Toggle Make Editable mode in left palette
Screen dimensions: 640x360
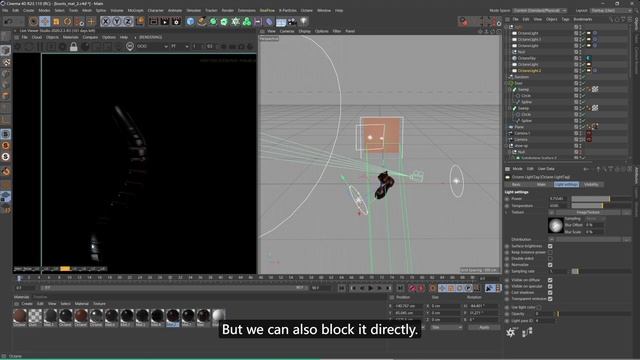[6, 37]
